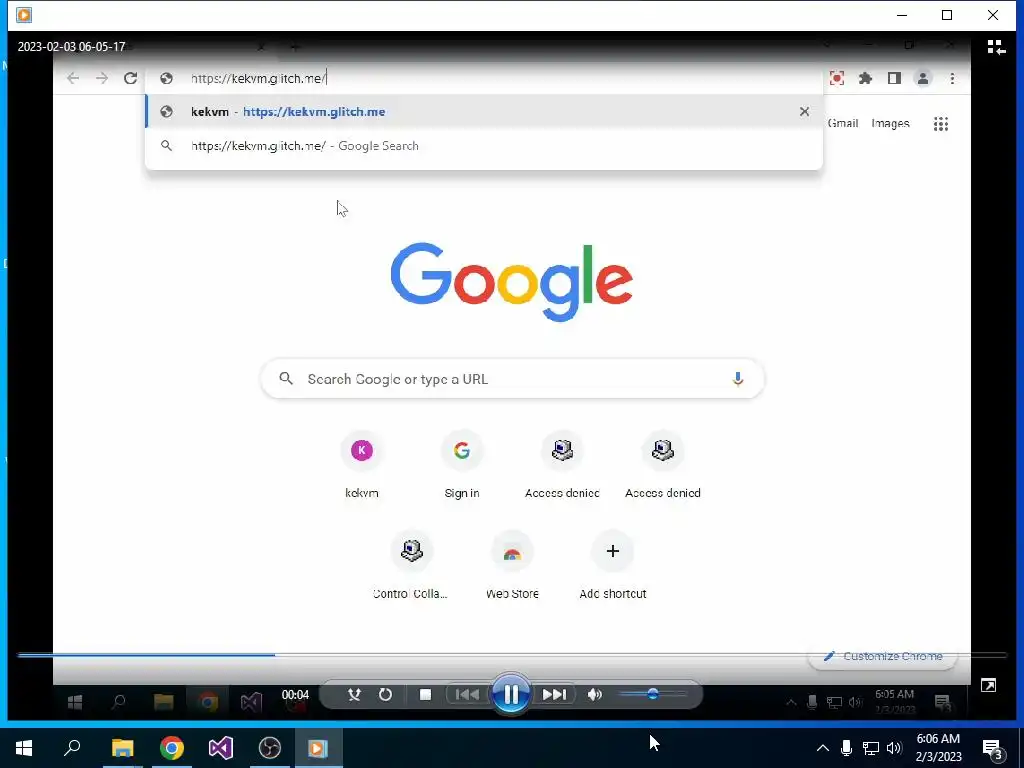Open the Chrome three-dot menu
The width and height of the screenshot is (1024, 768).
point(952,78)
